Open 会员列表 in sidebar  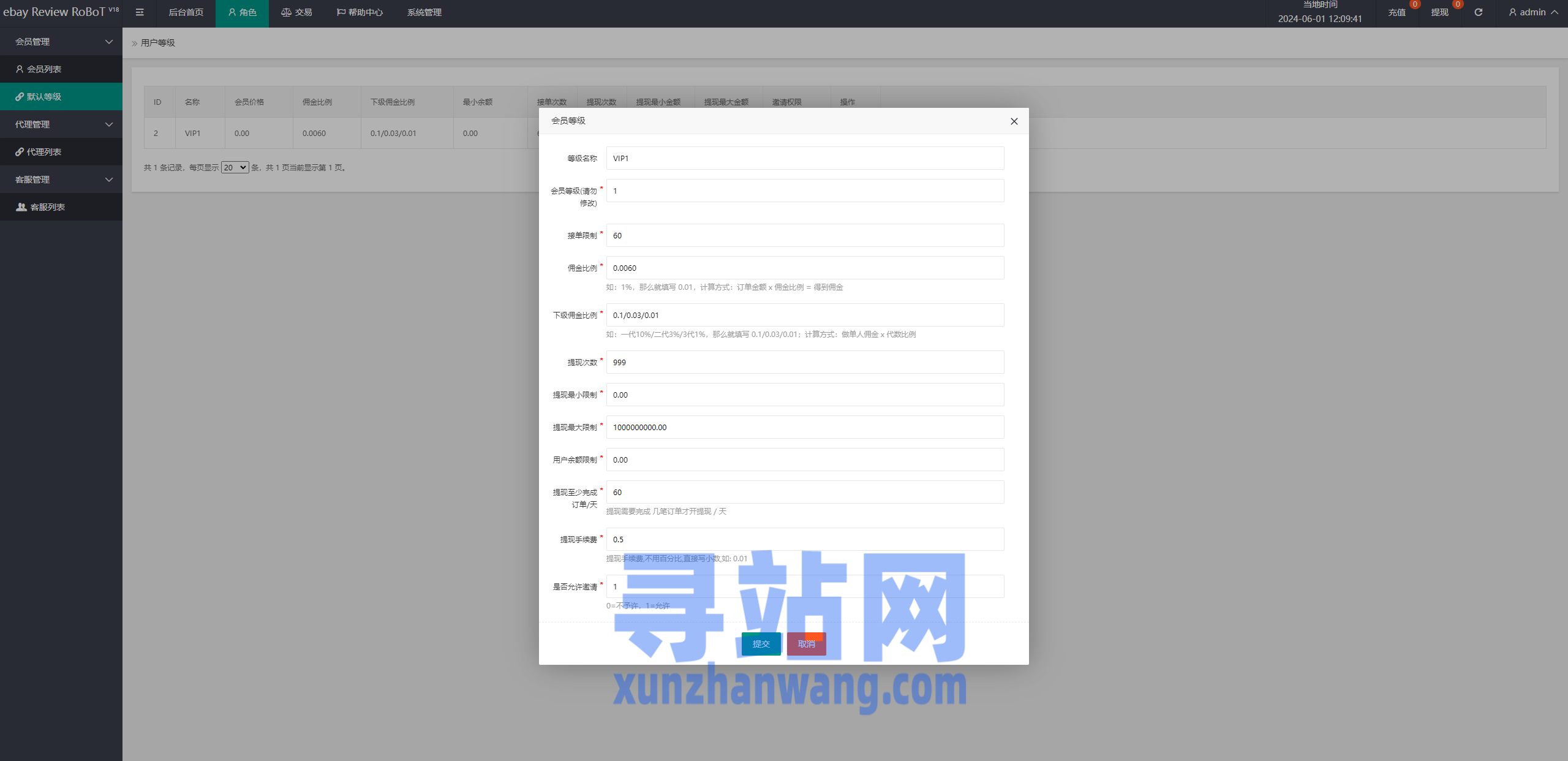[x=61, y=69]
